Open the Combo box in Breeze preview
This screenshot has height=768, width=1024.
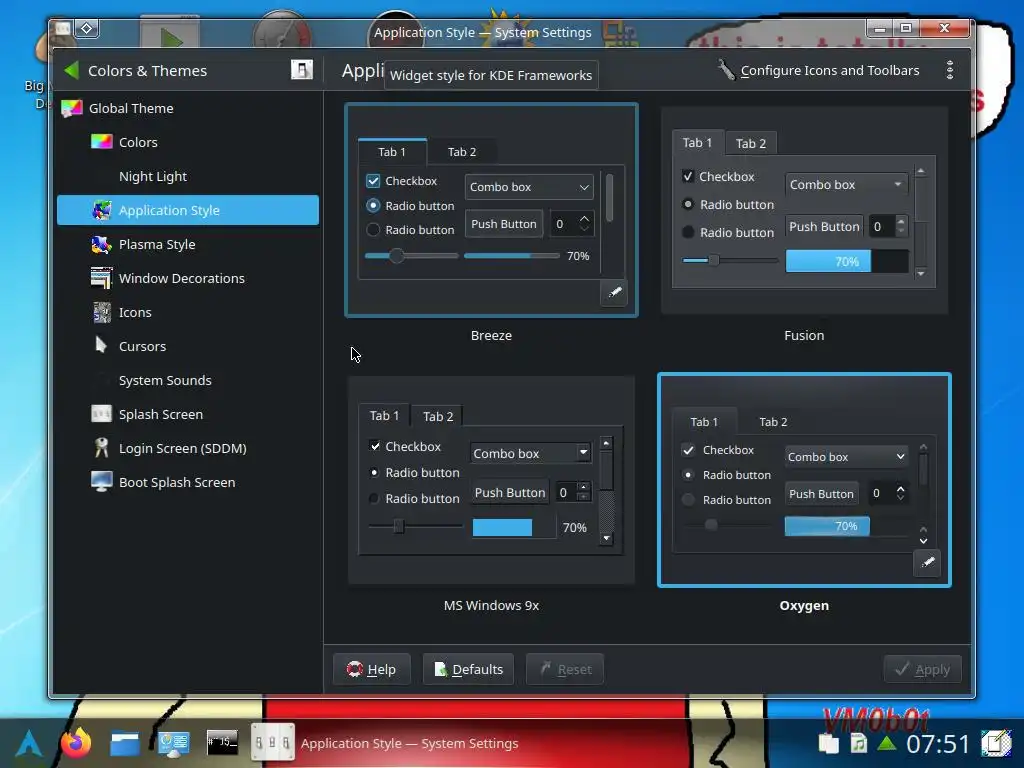(x=529, y=187)
